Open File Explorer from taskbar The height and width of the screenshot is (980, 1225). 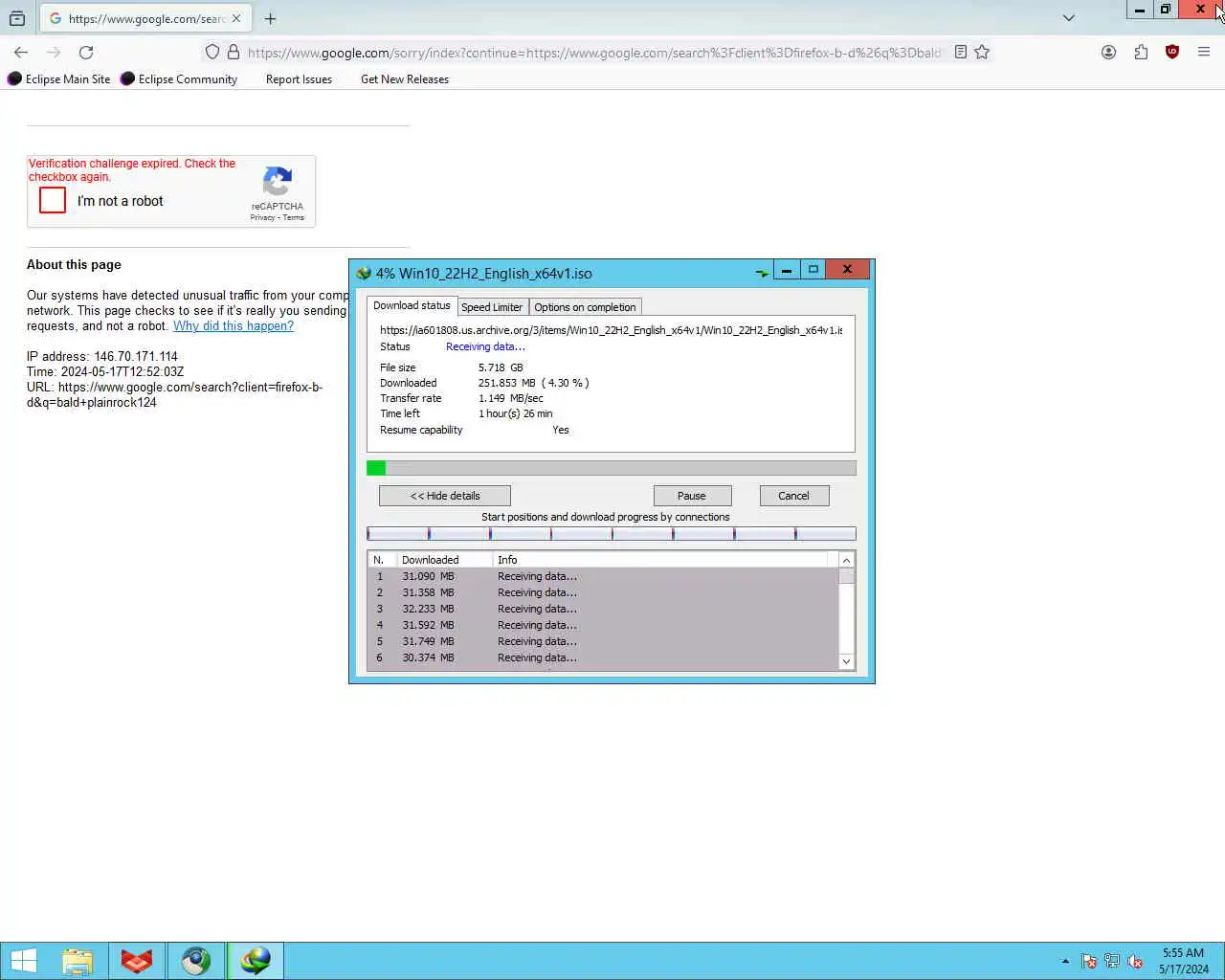[78, 961]
